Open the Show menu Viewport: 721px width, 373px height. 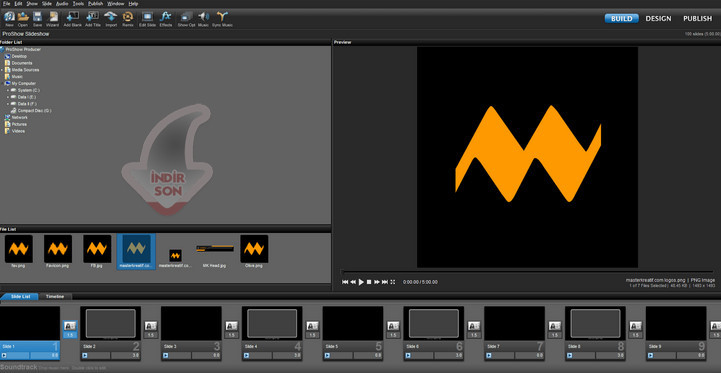[32, 3]
